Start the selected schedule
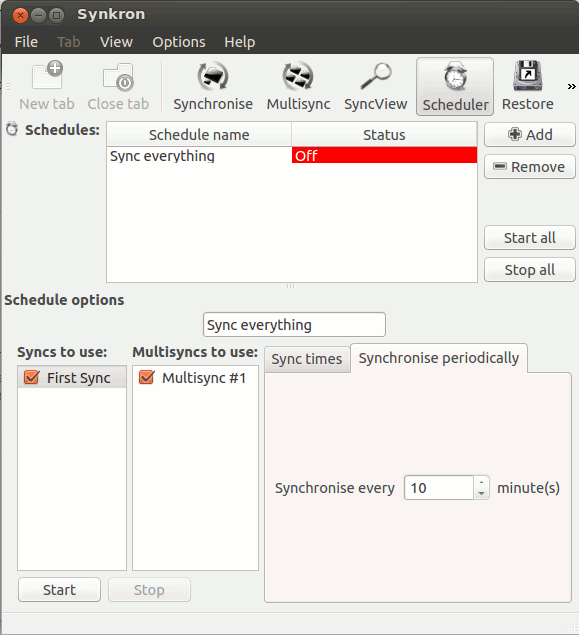The height and width of the screenshot is (635, 579). click(60, 590)
